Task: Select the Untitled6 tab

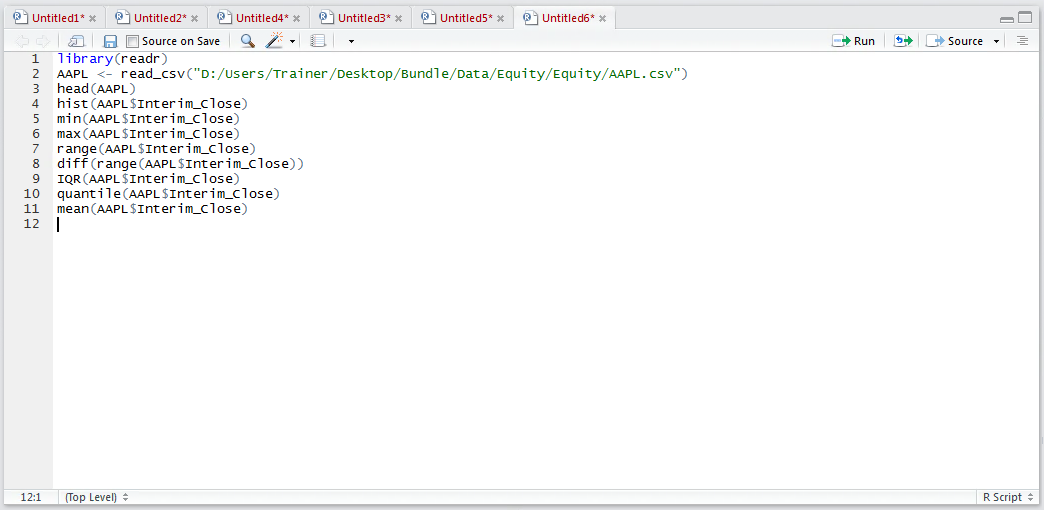Action: coord(569,19)
